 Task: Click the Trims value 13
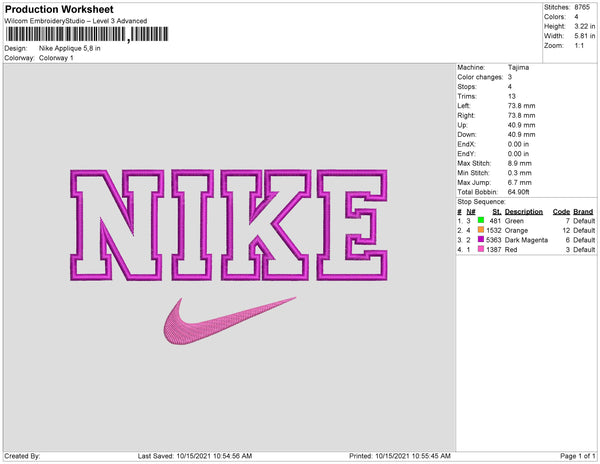pos(512,96)
